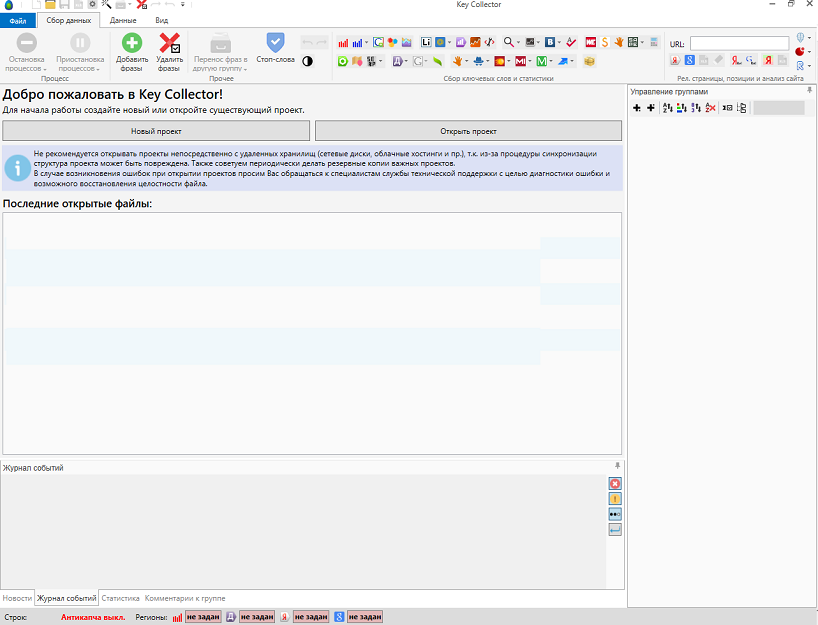Click Wordstat region 'не задан' in status bar

click(x=203, y=617)
